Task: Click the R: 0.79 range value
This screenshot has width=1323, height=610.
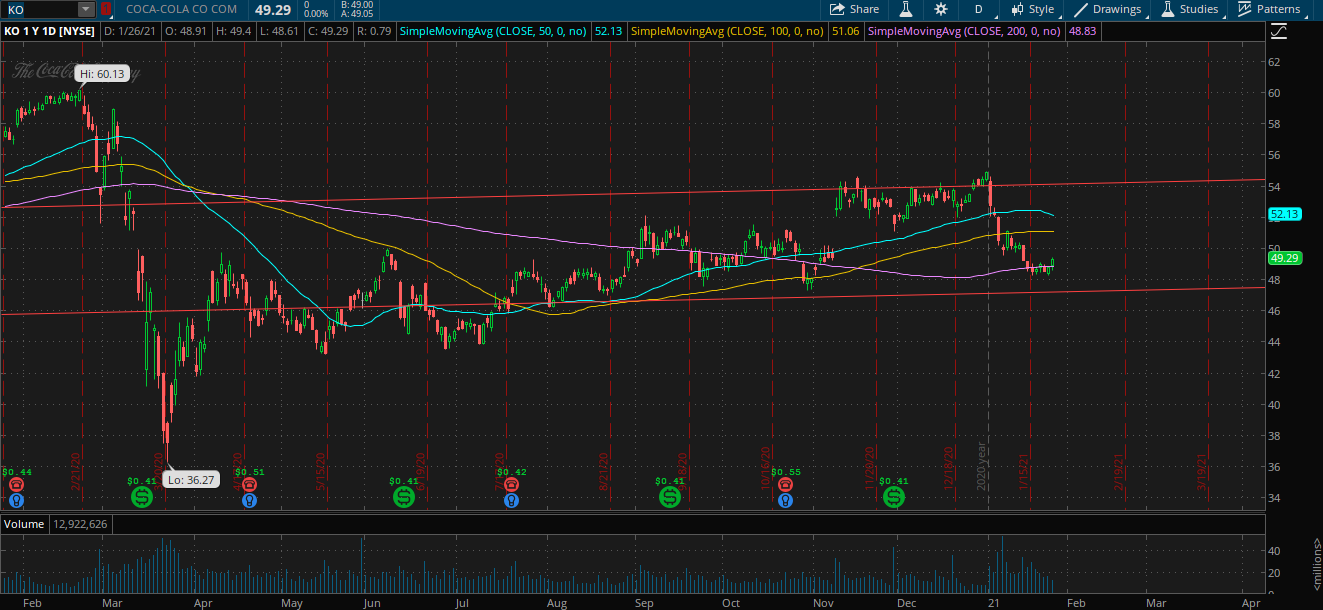Action: [373, 32]
